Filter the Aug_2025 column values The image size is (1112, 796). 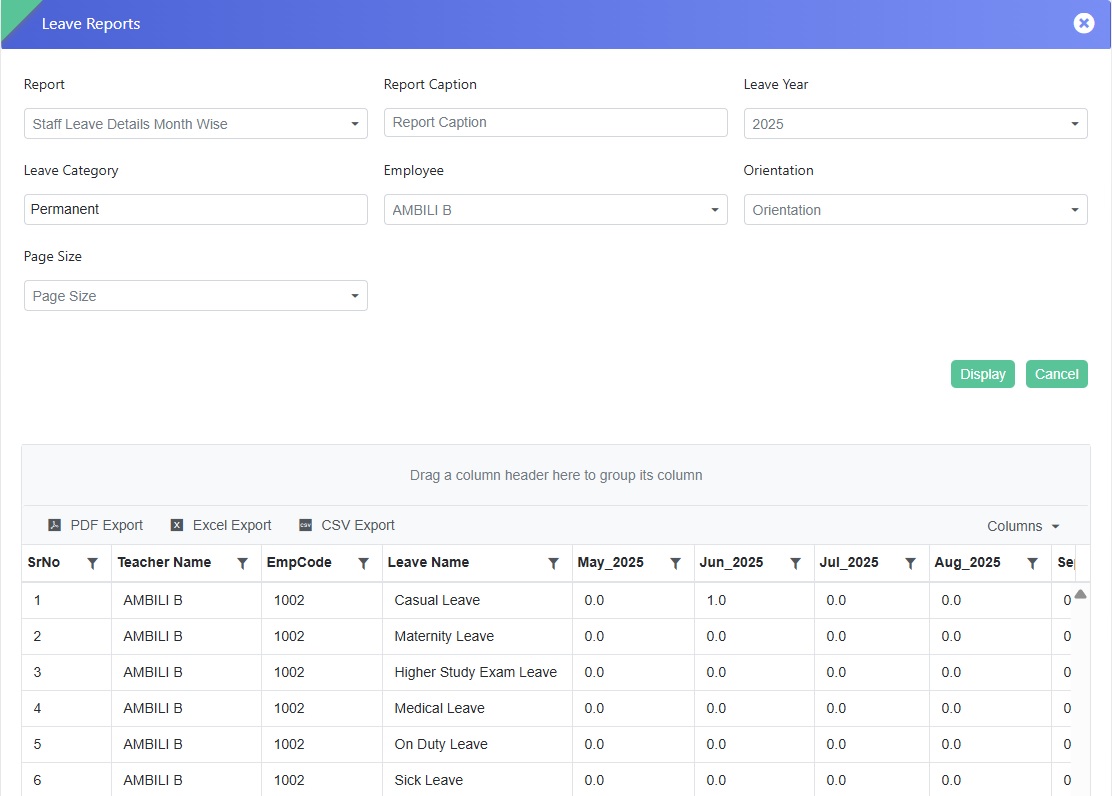pos(1033,564)
